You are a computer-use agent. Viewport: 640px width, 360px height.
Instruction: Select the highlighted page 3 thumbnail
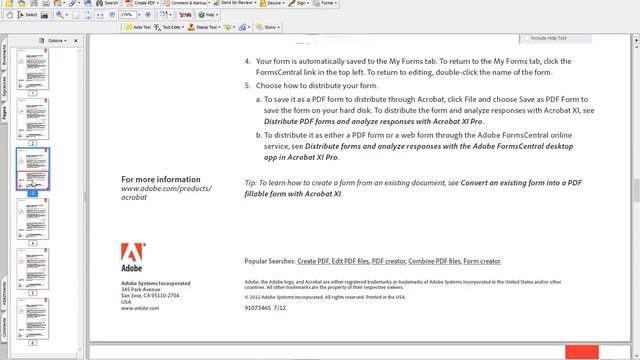click(x=33, y=169)
